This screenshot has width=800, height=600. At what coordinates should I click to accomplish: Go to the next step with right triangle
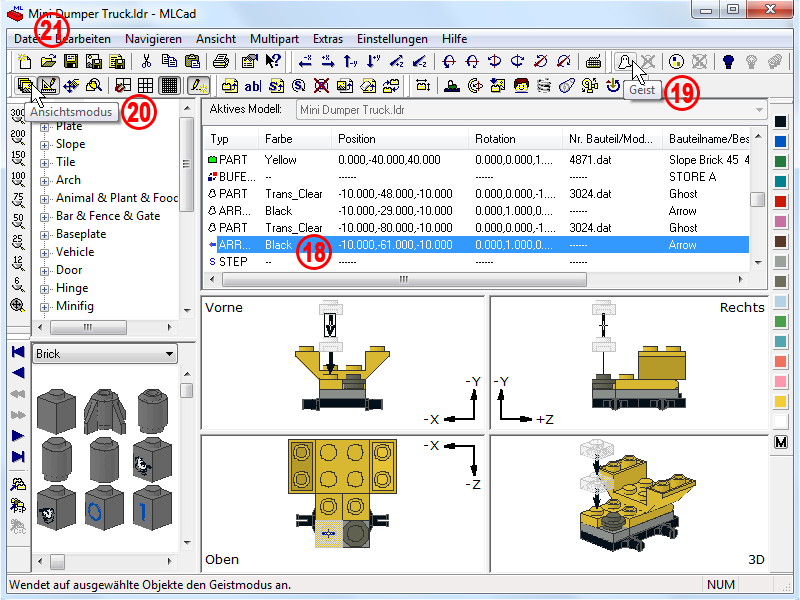(x=18, y=435)
